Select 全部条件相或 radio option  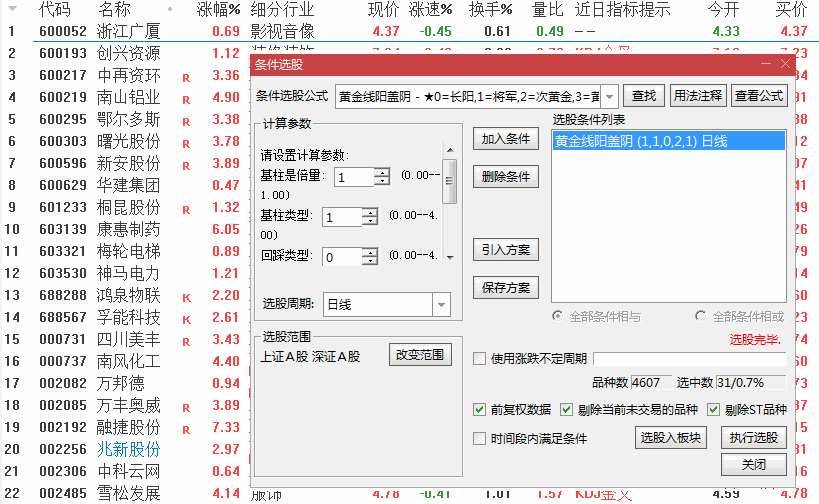(x=700, y=316)
